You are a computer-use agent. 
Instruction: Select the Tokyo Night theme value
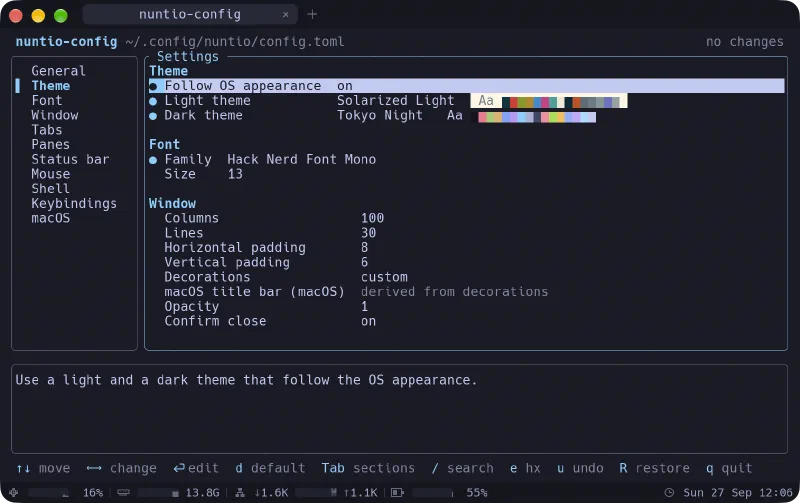point(380,115)
